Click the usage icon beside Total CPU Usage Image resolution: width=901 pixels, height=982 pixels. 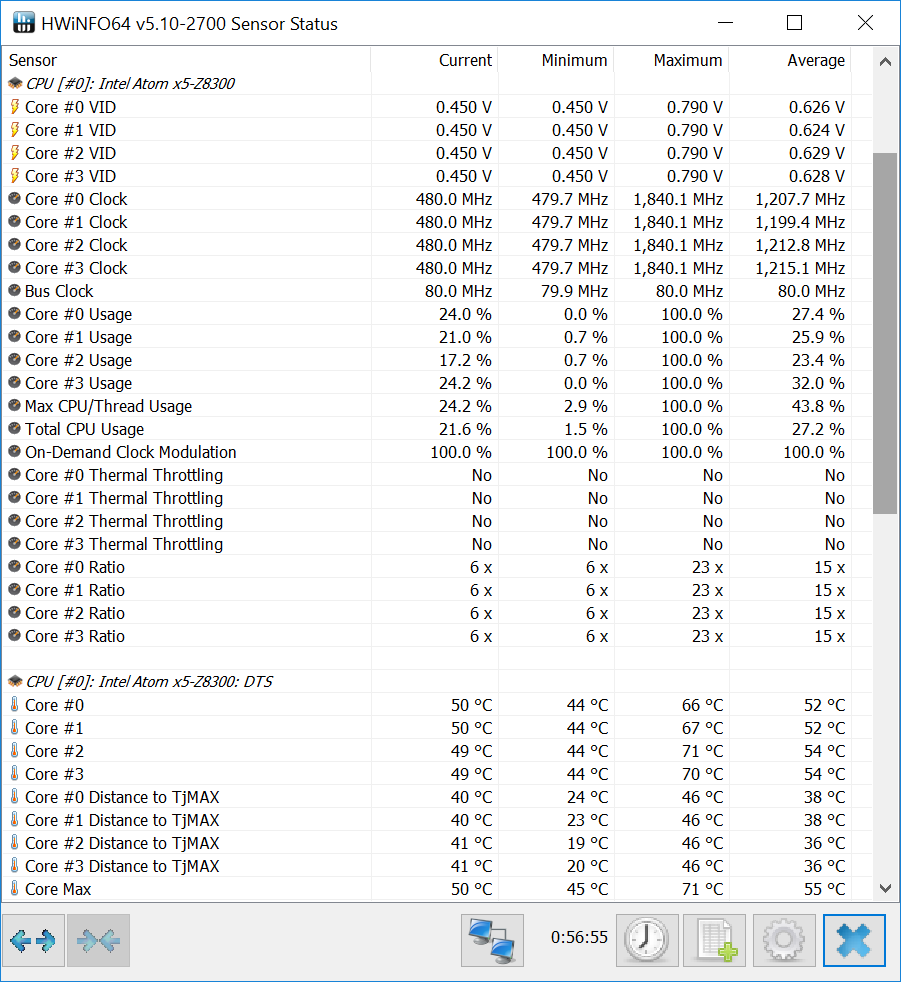click(14, 429)
